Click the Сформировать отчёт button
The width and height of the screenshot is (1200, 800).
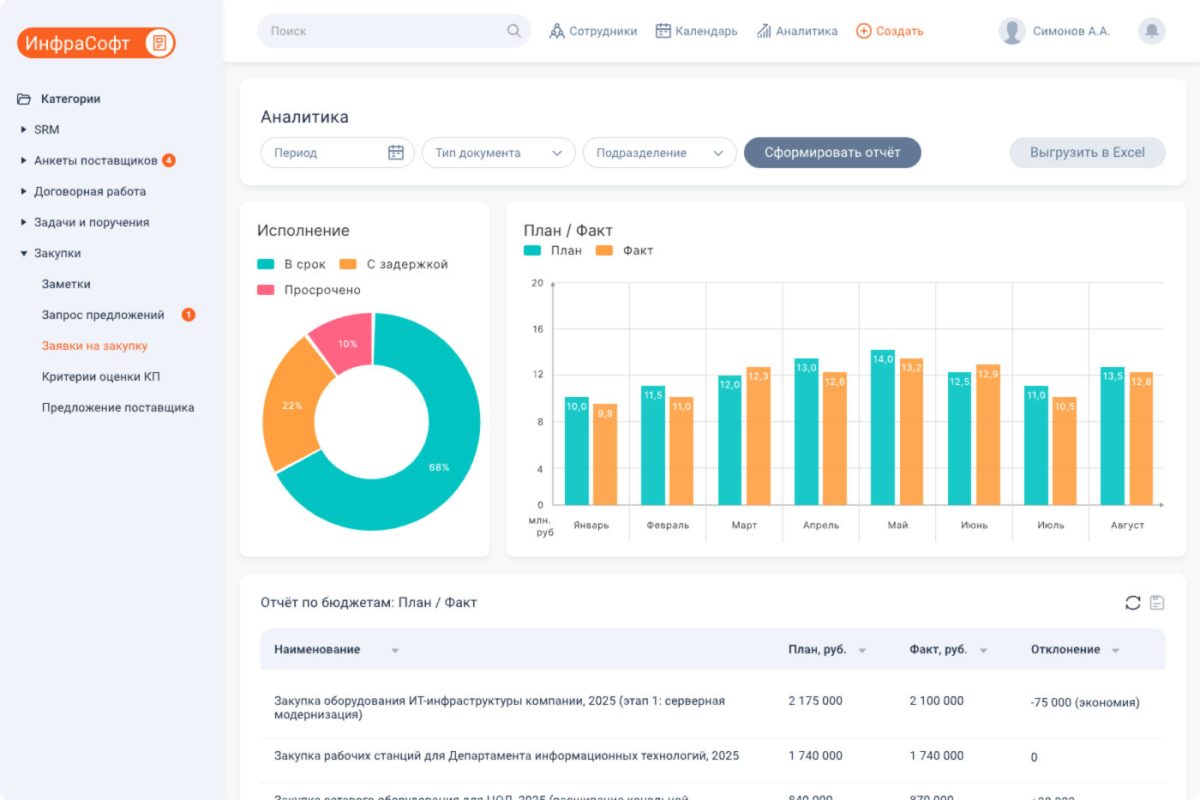click(832, 153)
